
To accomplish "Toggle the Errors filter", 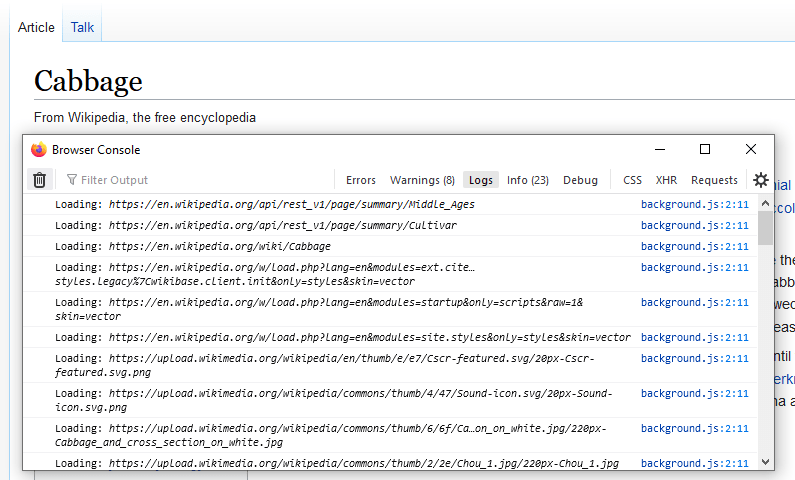I will tap(361, 180).
